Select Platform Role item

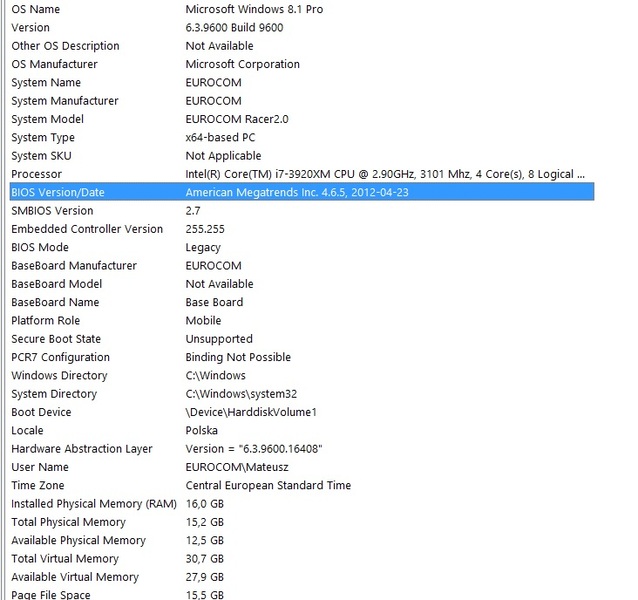point(302,320)
